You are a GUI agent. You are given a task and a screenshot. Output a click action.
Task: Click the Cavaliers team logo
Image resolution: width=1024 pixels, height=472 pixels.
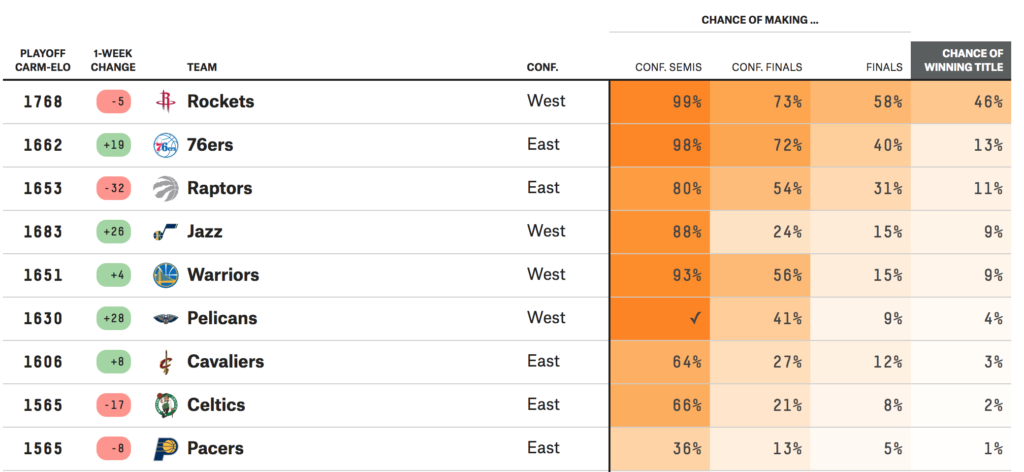165,362
